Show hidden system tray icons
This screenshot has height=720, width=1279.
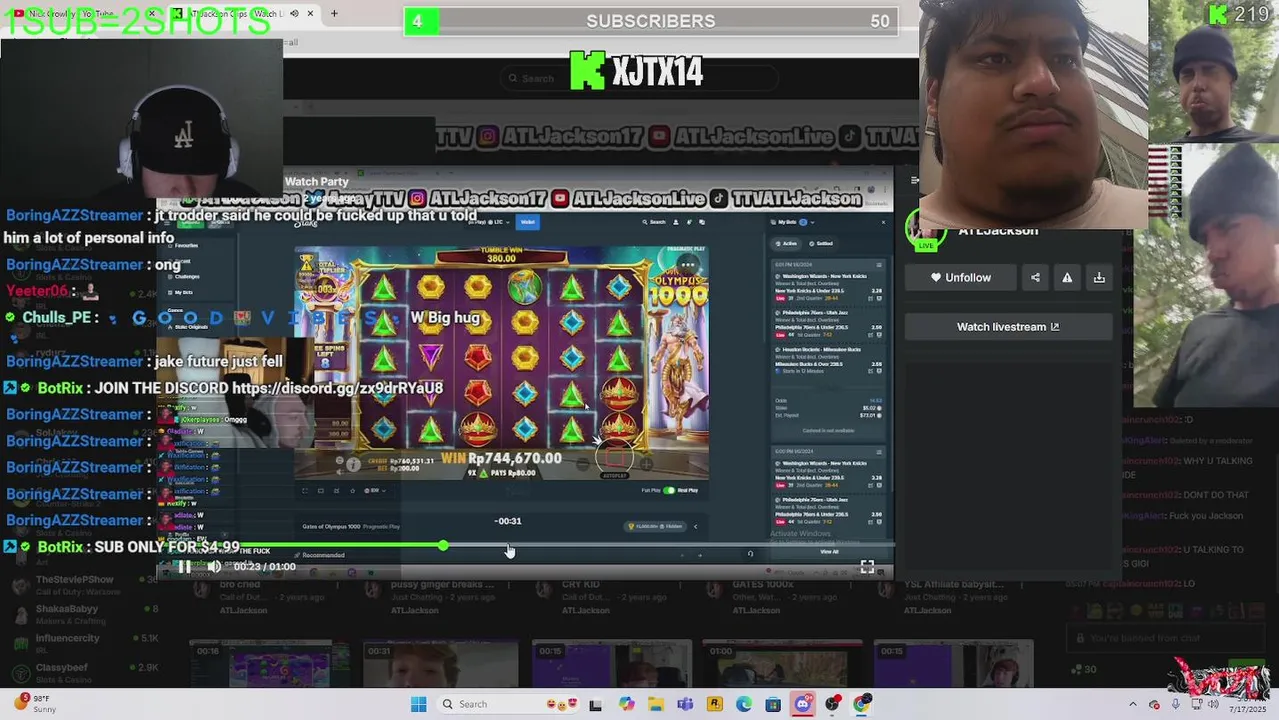tap(1132, 704)
